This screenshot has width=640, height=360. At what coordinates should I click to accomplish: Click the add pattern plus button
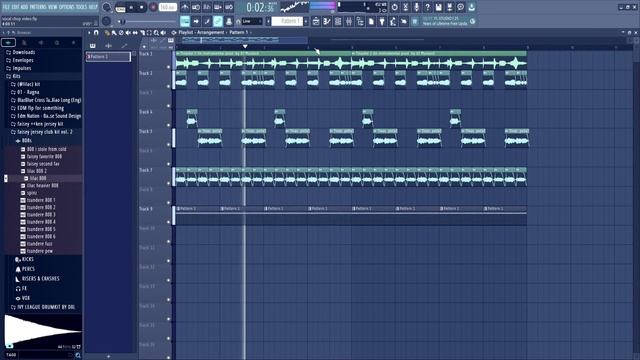(x=306, y=21)
